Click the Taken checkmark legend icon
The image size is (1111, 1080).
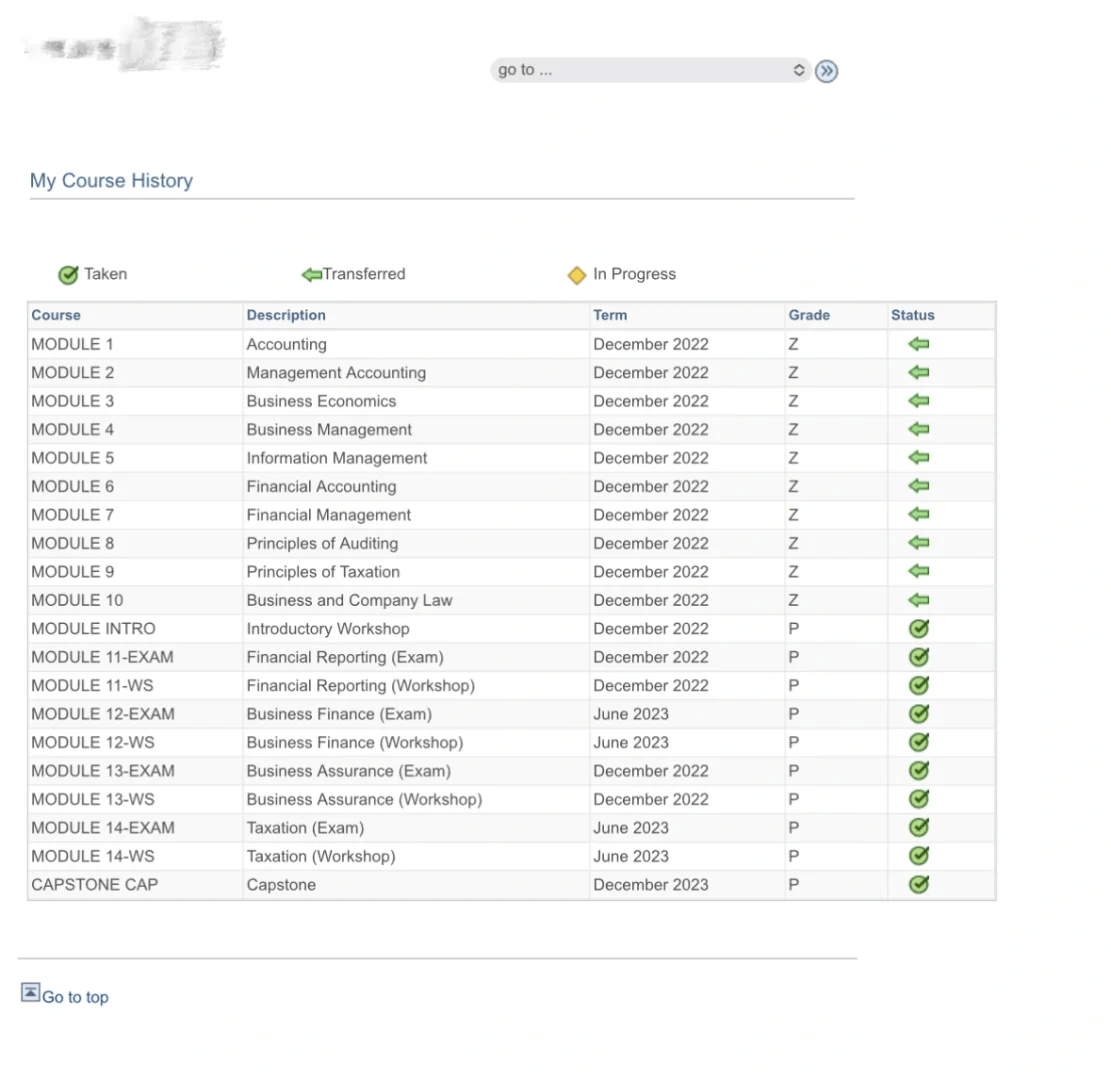pyautogui.click(x=68, y=275)
